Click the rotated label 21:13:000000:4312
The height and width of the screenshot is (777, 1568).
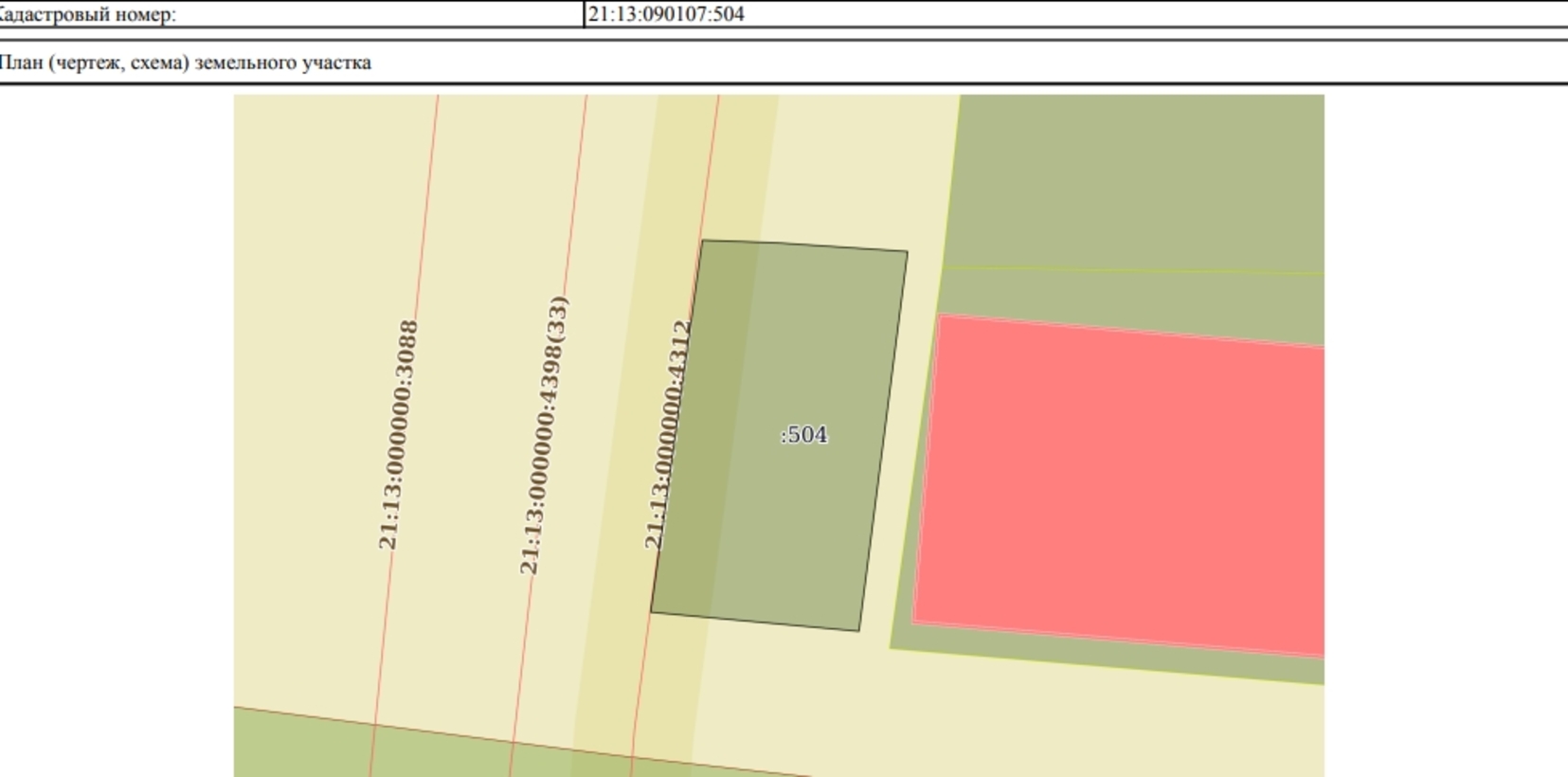click(667, 435)
